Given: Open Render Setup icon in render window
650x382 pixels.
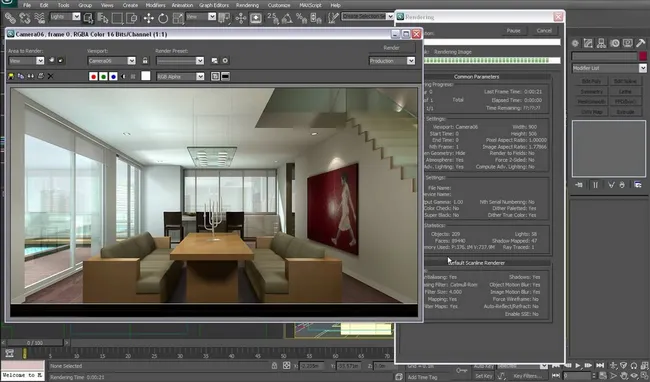Looking at the screenshot, I should click(x=214, y=61).
